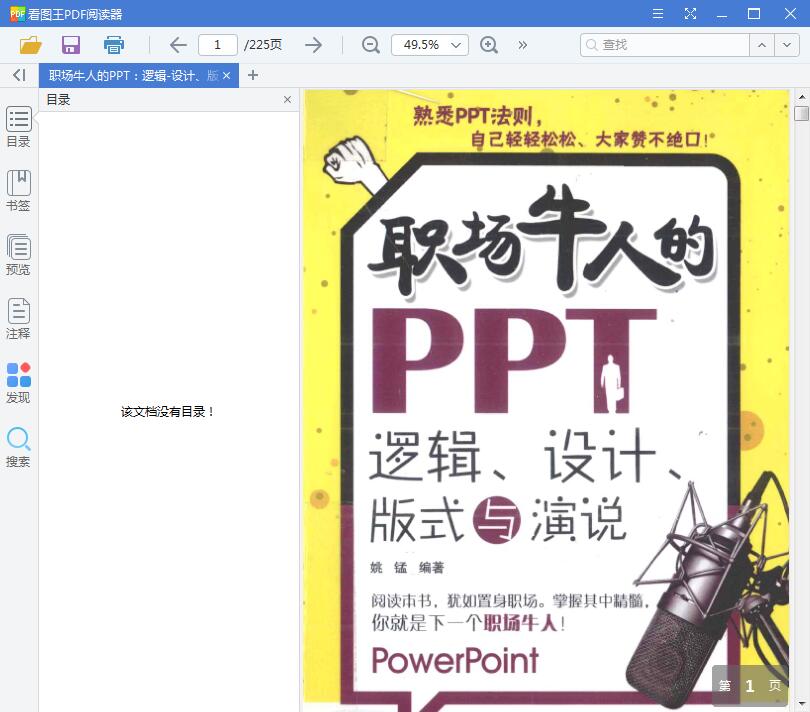This screenshot has width=810, height=712.
Task: Click the 第 1 页 page indicator
Action: (x=750, y=686)
